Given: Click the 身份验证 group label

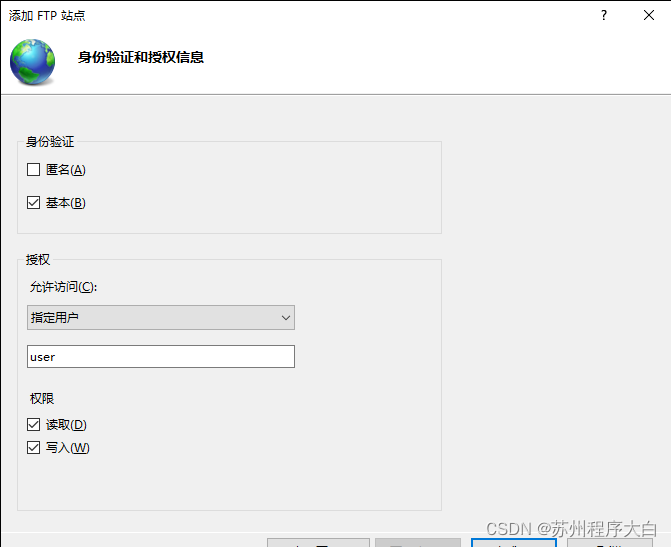Looking at the screenshot, I should click(x=50, y=142).
